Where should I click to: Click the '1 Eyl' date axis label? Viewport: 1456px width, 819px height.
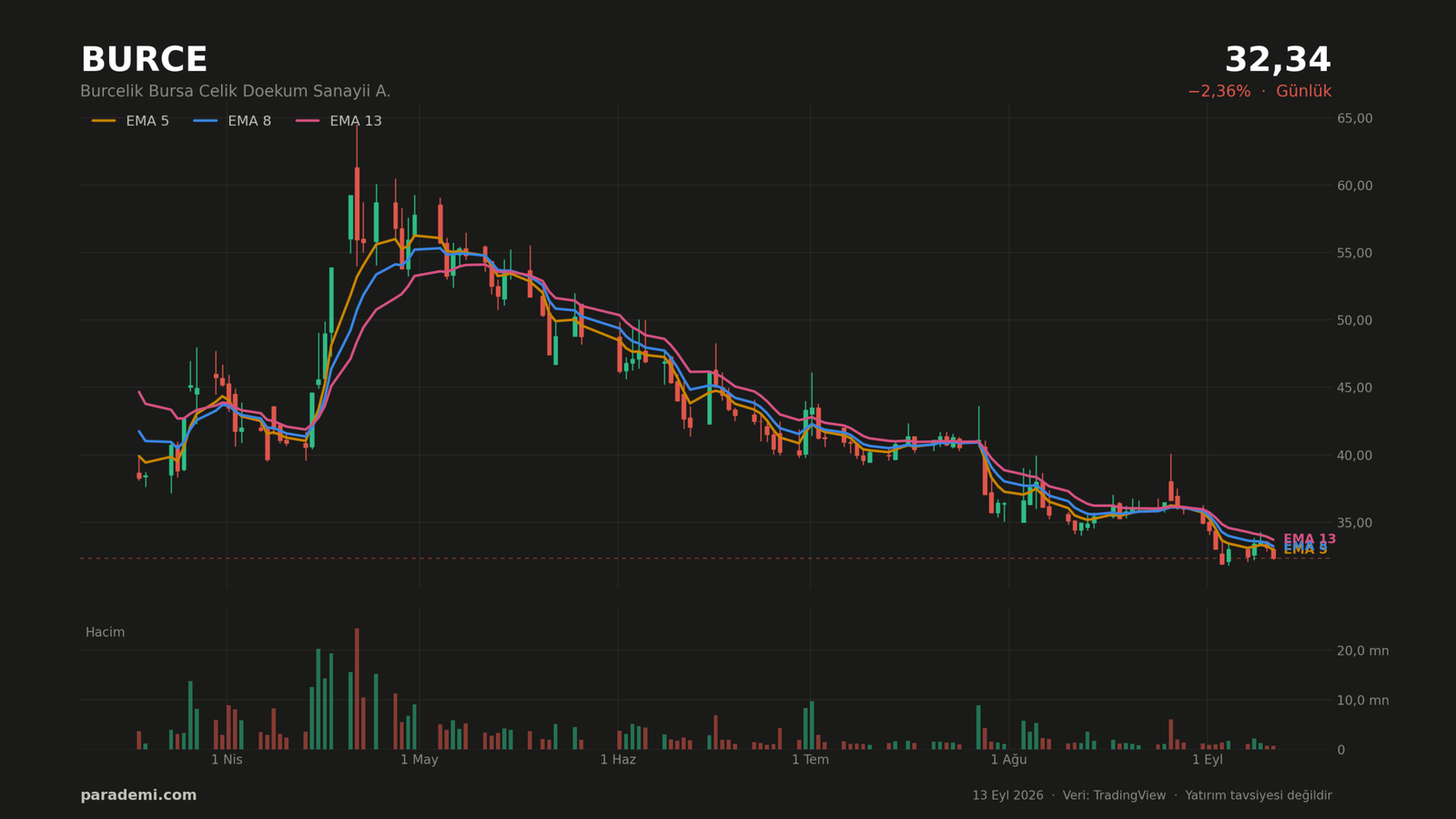point(1208,760)
